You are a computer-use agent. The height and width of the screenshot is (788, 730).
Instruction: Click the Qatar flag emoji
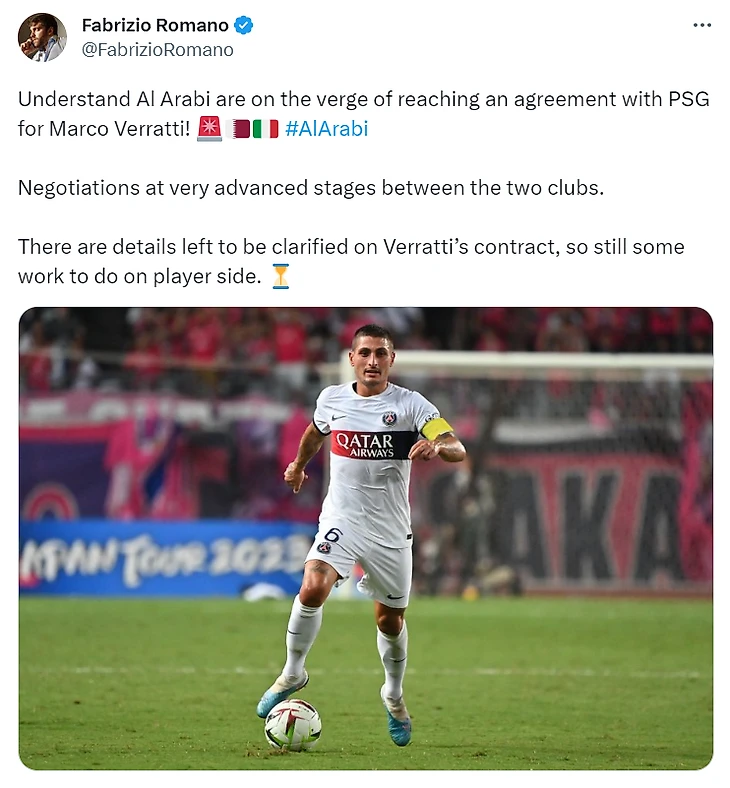point(237,129)
